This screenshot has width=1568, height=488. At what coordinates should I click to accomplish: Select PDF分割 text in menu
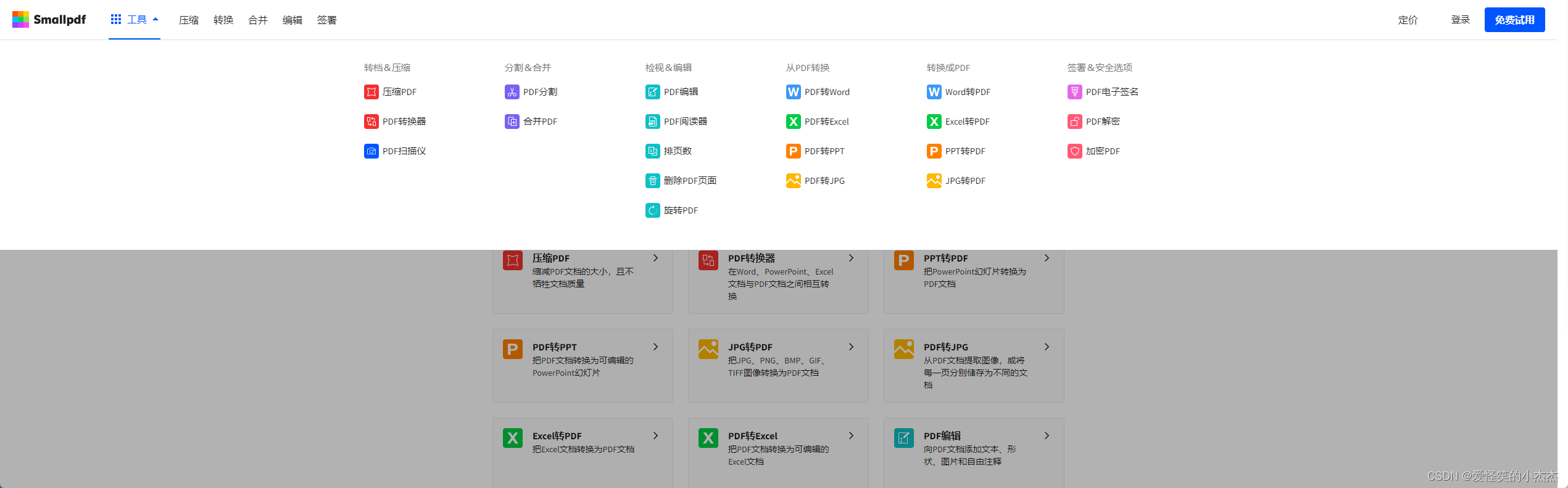pos(541,92)
